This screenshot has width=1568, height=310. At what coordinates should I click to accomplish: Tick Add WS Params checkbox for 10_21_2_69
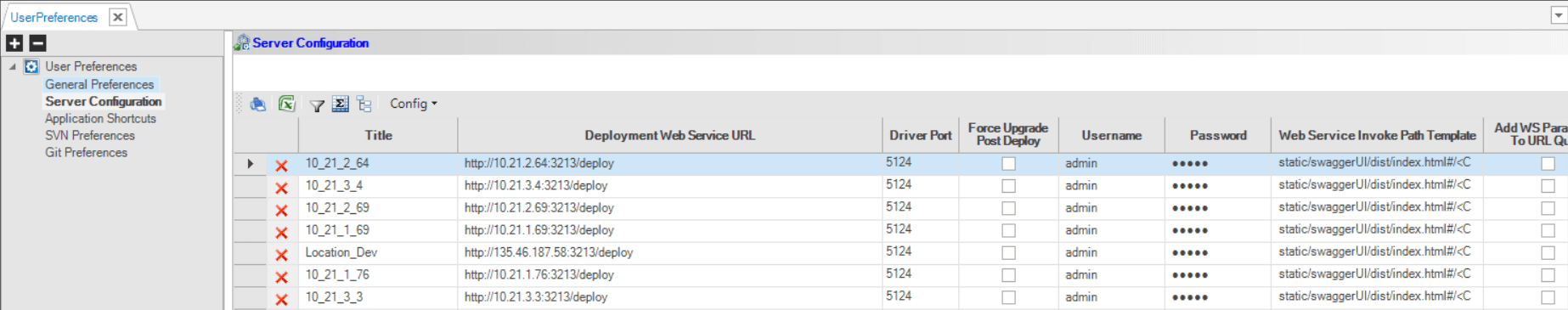[1548, 208]
